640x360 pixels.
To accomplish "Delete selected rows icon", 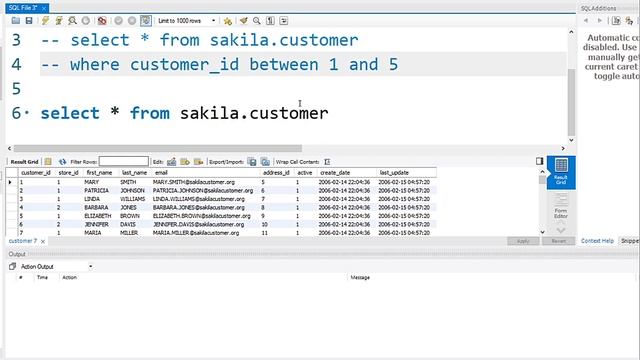I will (x=198, y=162).
